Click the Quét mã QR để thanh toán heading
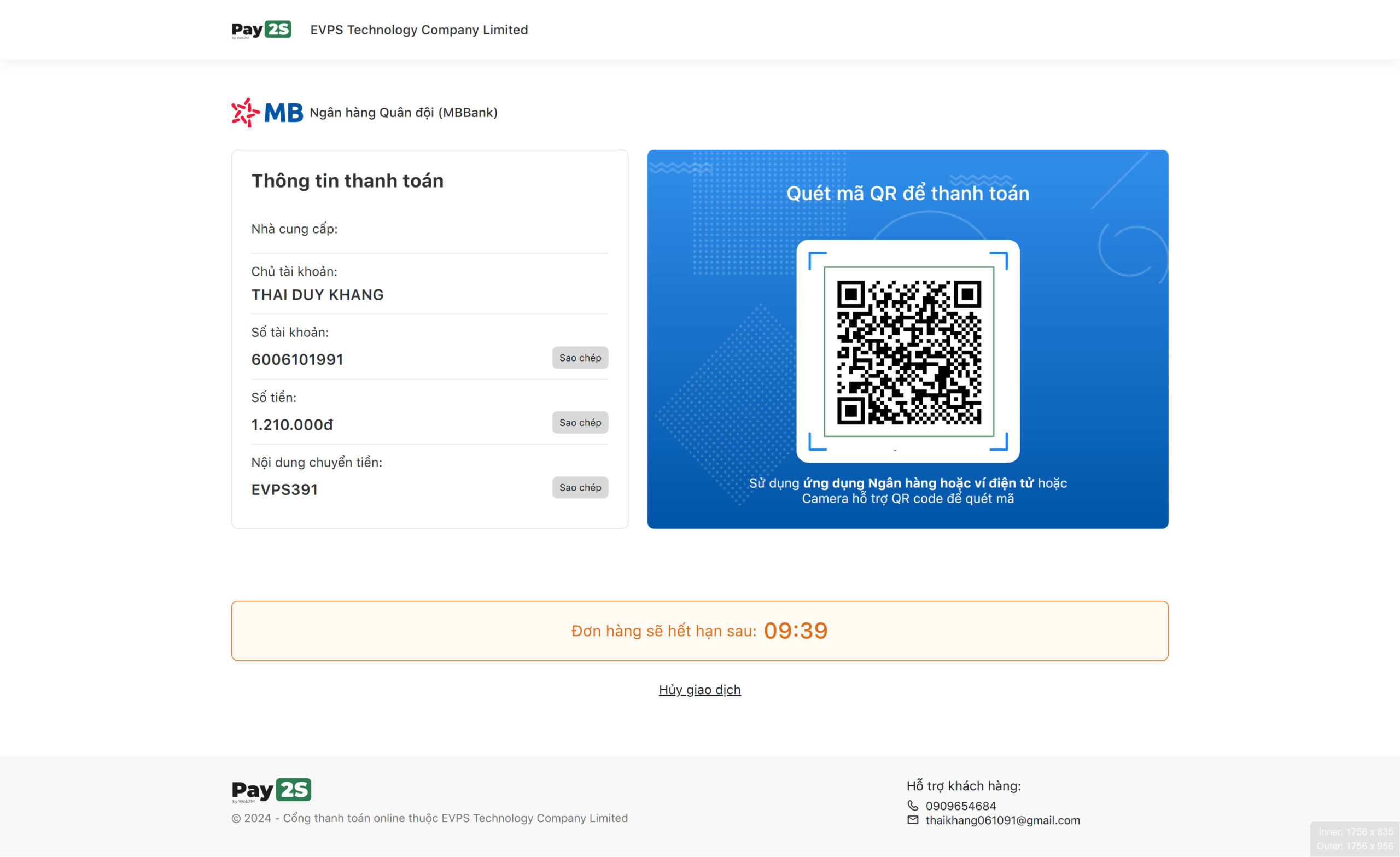The height and width of the screenshot is (857, 1400). point(908,193)
